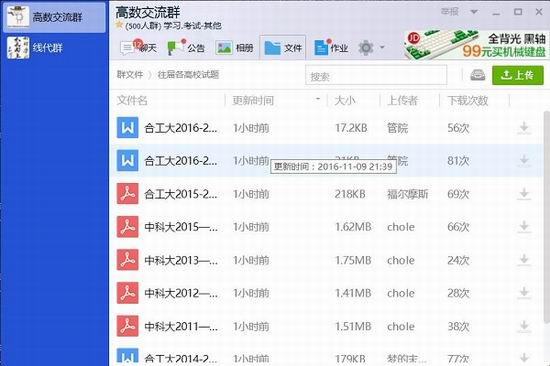Click the 1.75MB size cell
550x366 pixels.
353,260
